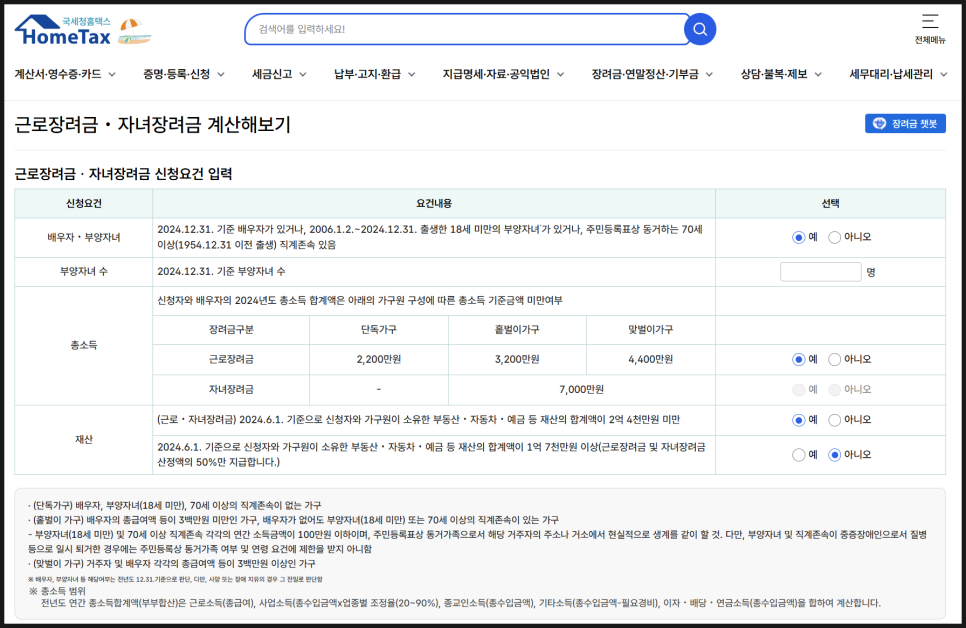
Task: Click the 총소득 row label
Action: 84,345
